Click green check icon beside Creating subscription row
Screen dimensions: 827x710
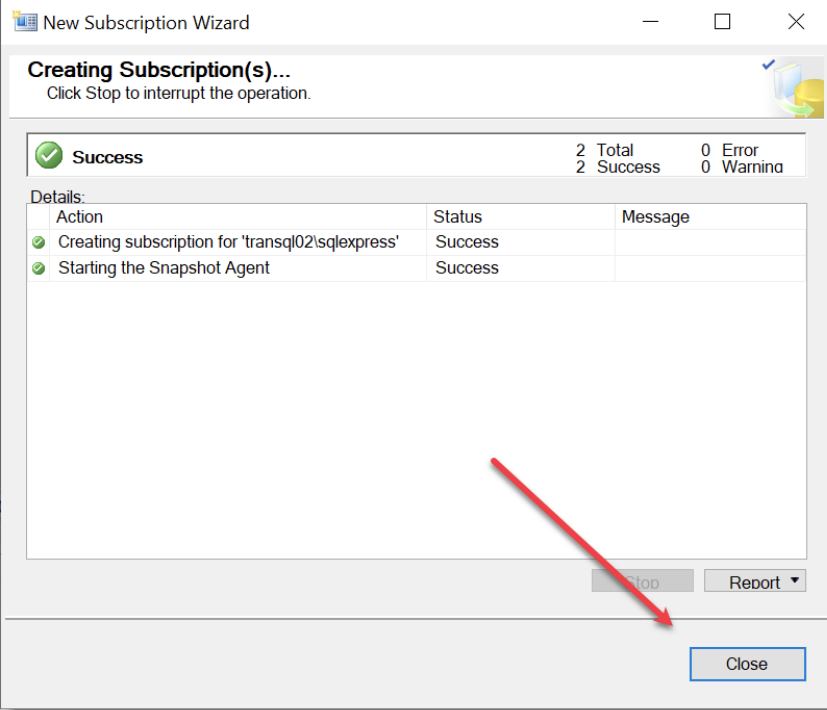39,242
